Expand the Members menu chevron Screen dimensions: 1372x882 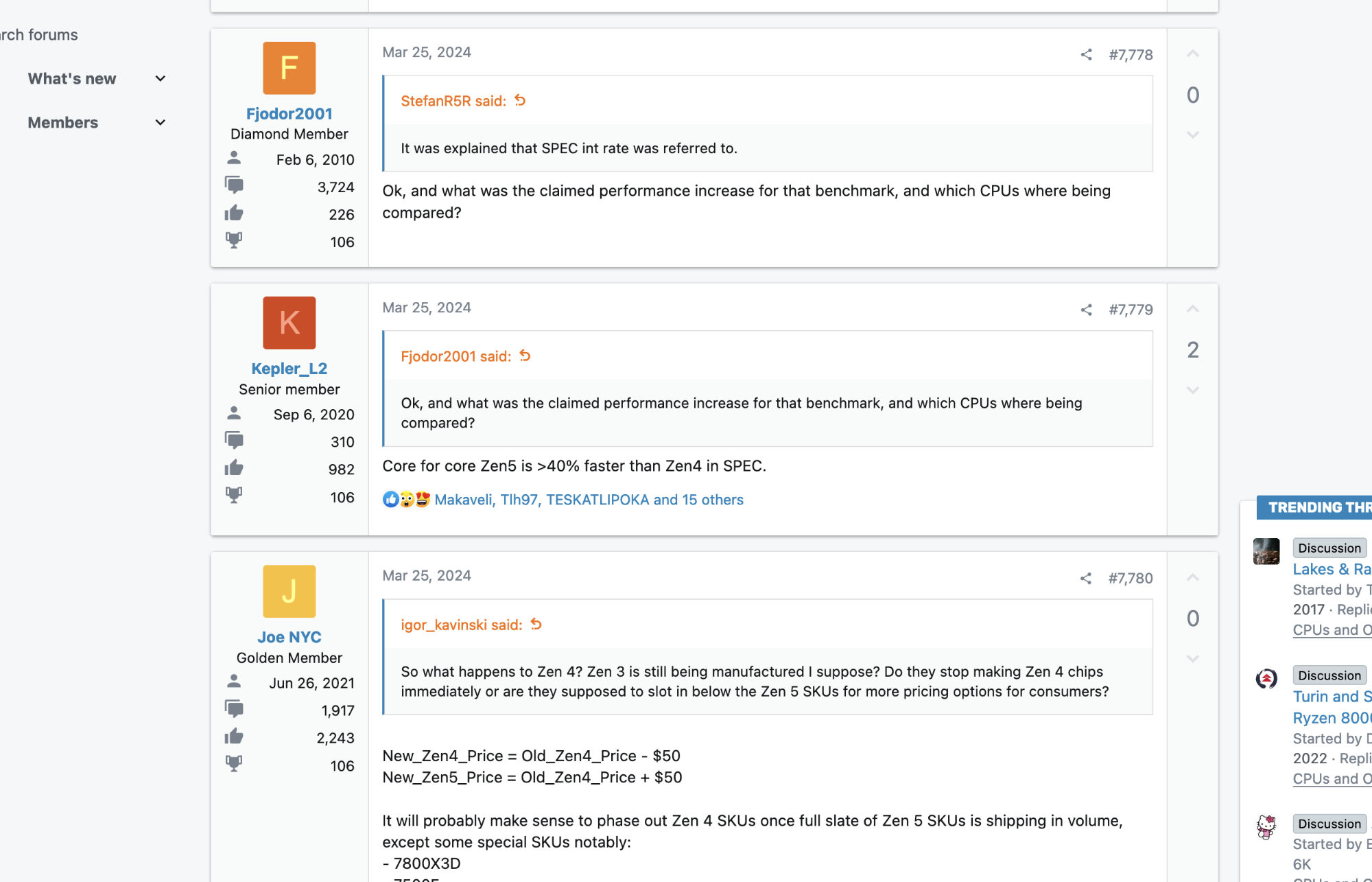[x=161, y=122]
